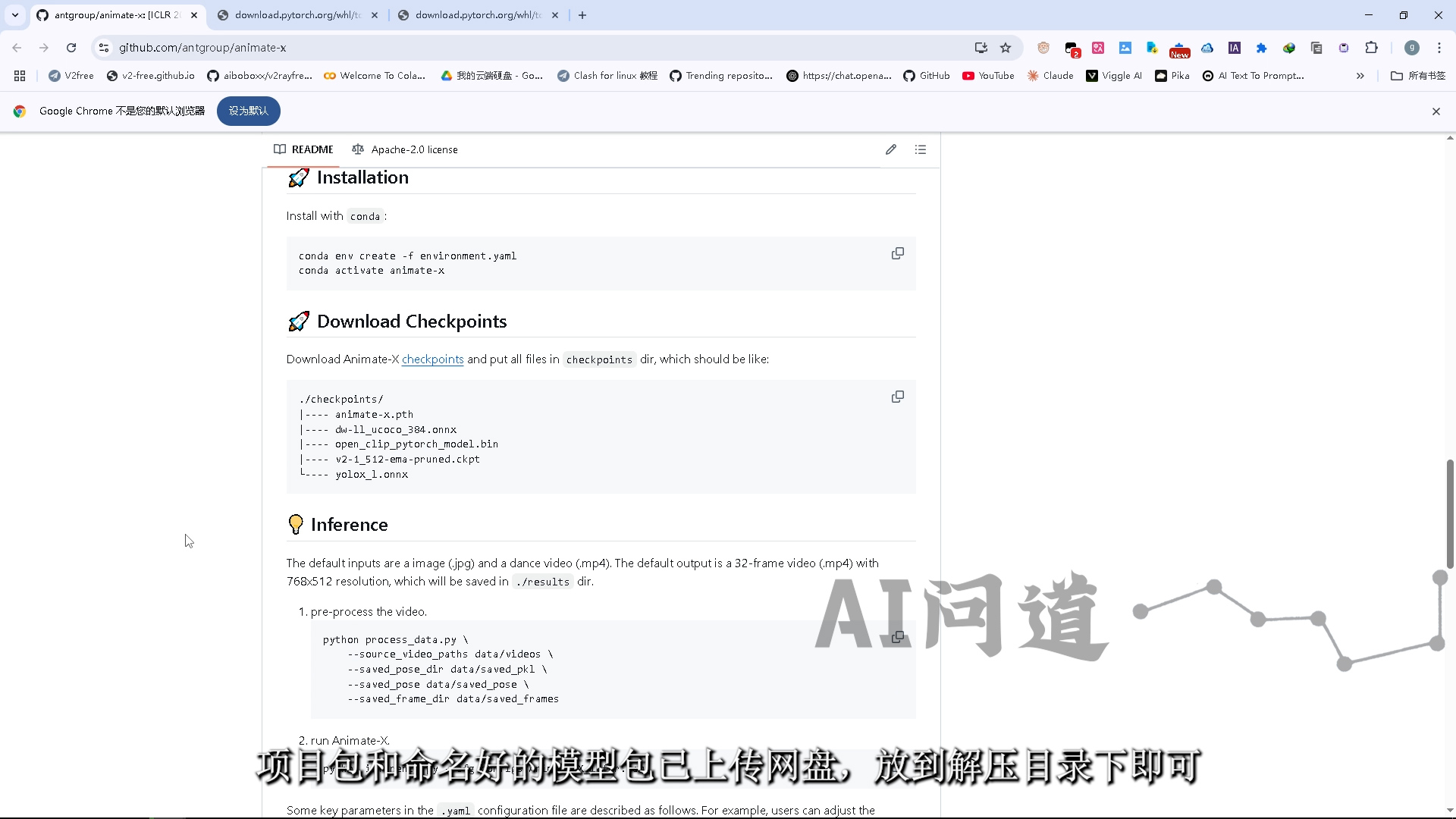Bookmark this page with star icon
This screenshot has width=1456, height=819.
click(1006, 48)
